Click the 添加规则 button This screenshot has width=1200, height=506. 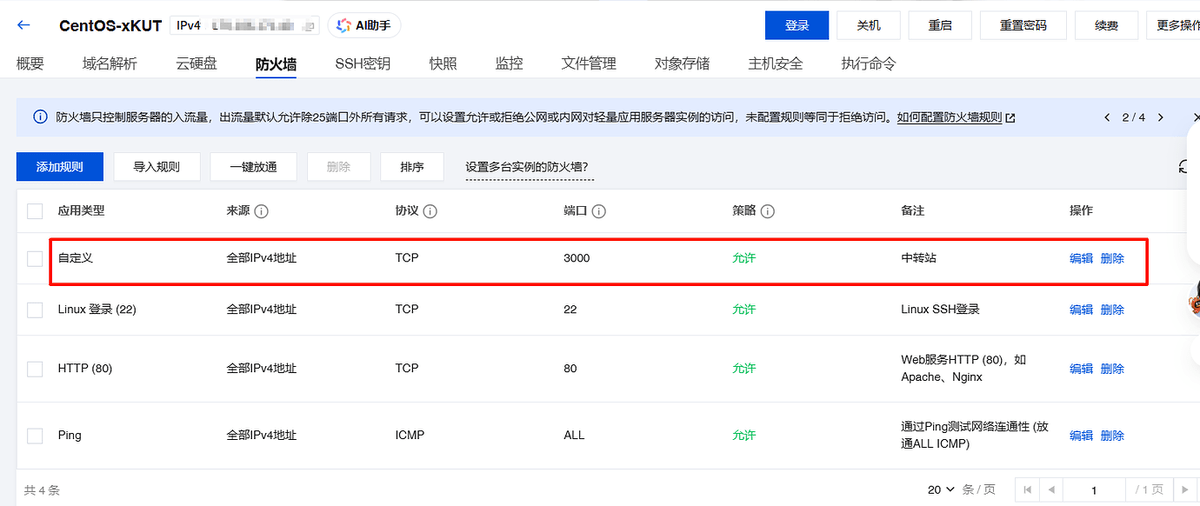(x=60, y=167)
